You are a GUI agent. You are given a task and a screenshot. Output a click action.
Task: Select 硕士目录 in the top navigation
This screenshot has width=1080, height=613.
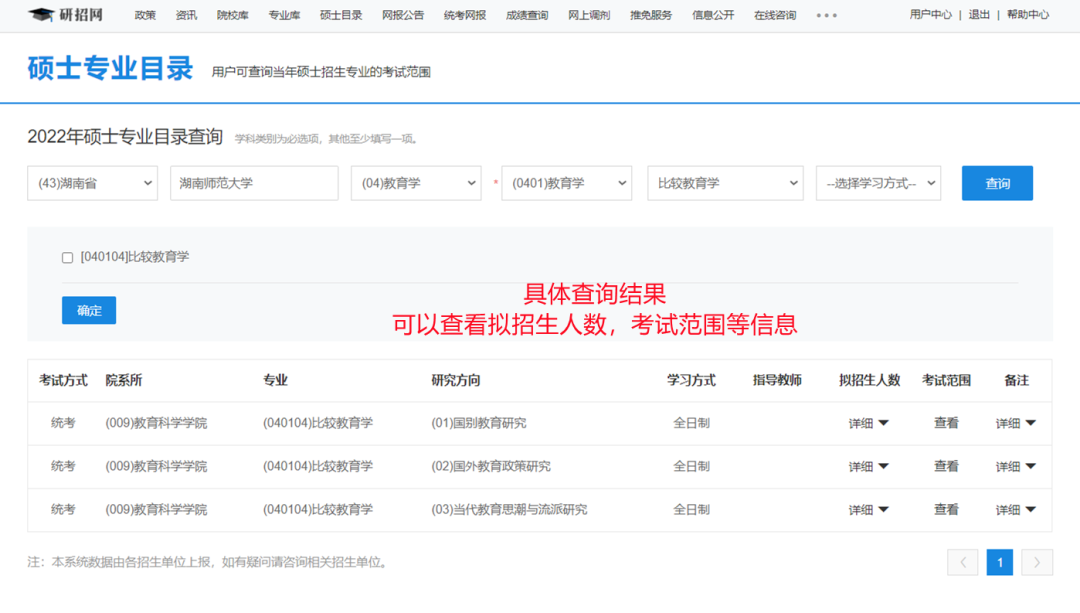[x=341, y=15]
